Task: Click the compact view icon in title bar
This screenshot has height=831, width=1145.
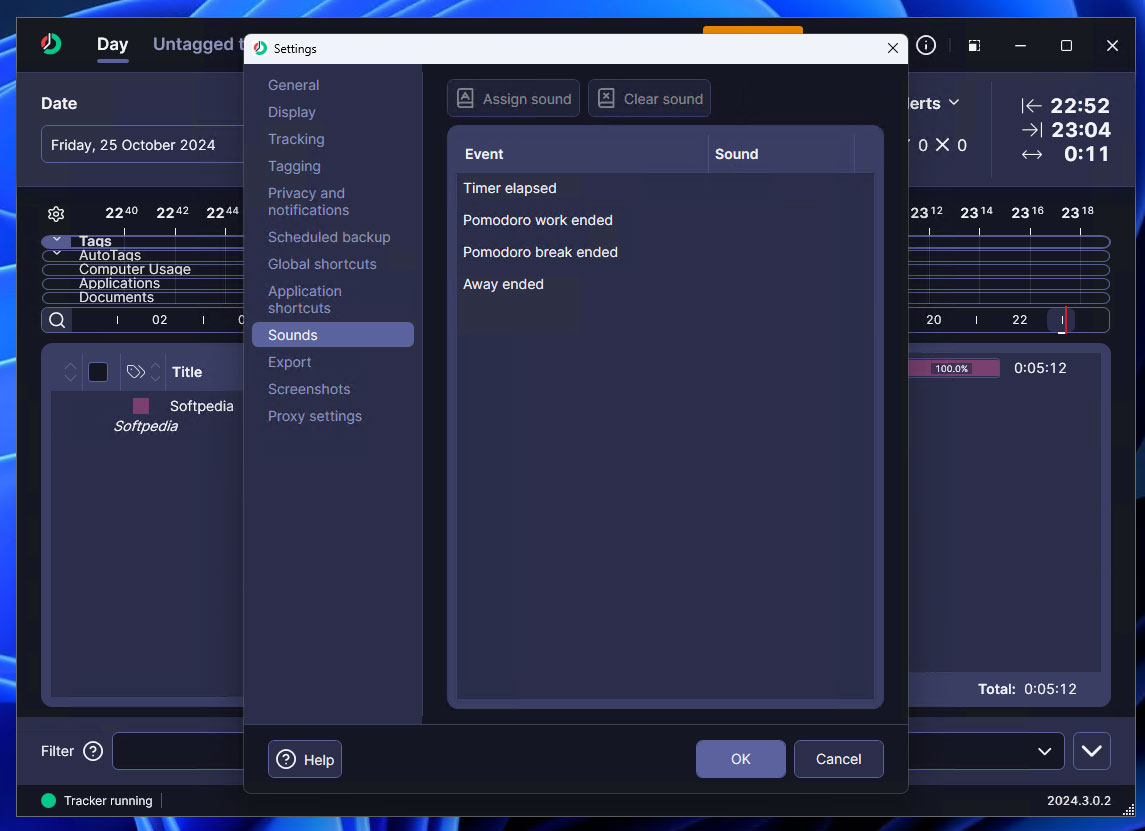Action: tap(974, 46)
